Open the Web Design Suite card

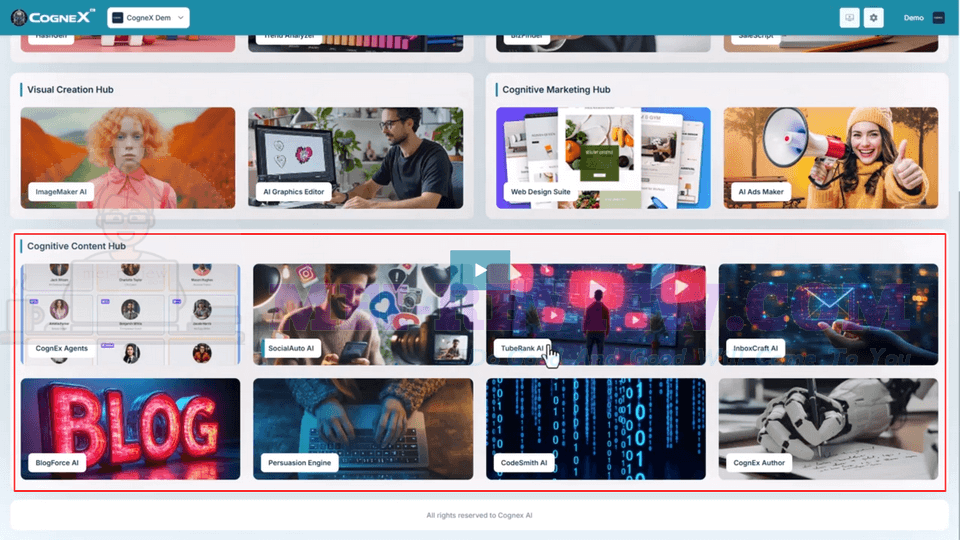(603, 158)
